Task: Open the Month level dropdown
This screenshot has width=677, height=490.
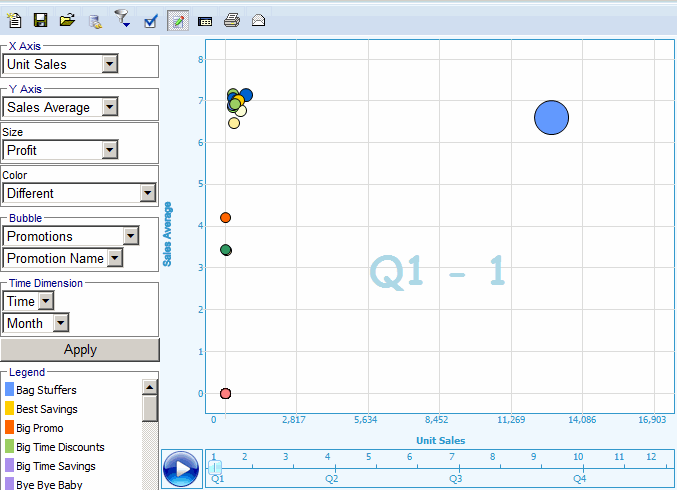Action: pyautogui.click(x=61, y=323)
